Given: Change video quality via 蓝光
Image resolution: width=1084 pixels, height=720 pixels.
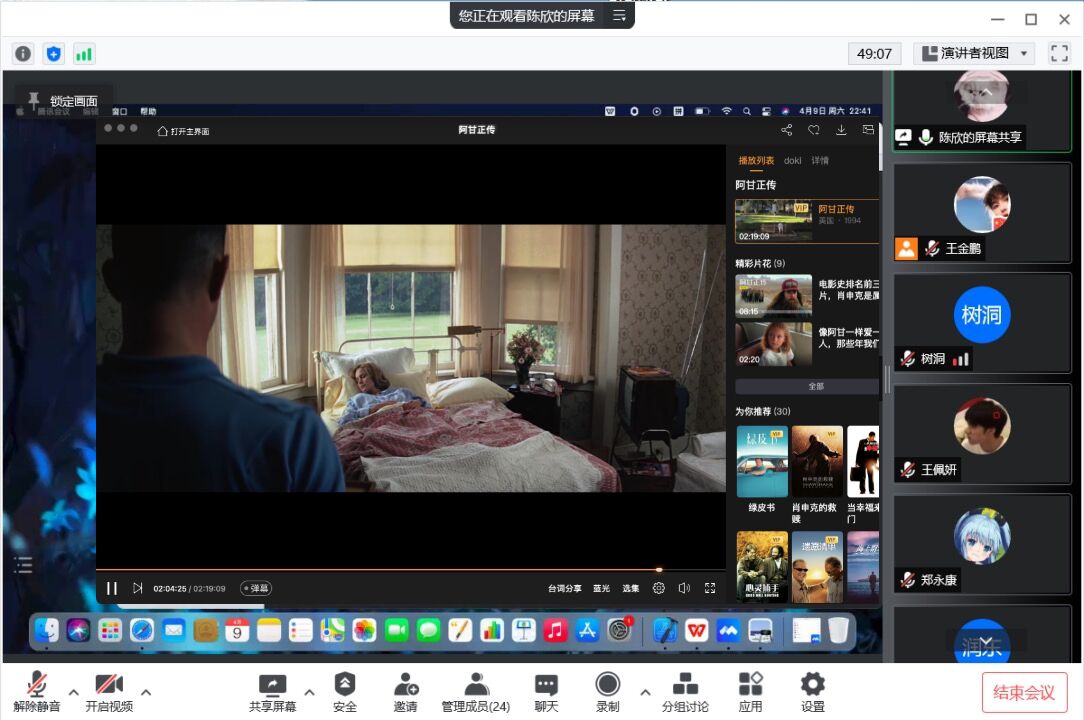Looking at the screenshot, I should (x=601, y=589).
